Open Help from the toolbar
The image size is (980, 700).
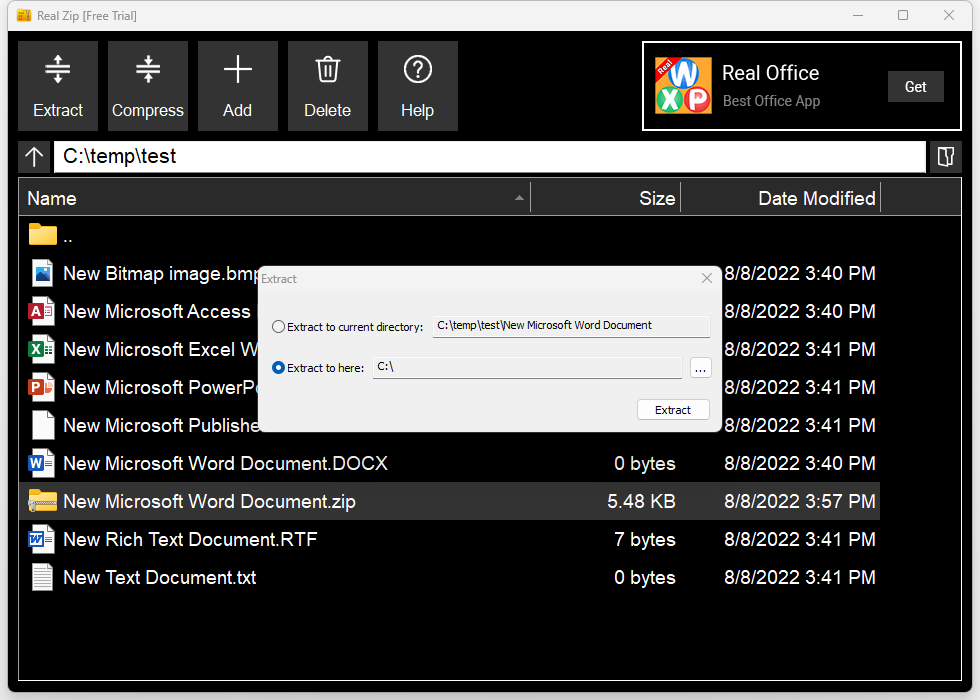pos(418,86)
